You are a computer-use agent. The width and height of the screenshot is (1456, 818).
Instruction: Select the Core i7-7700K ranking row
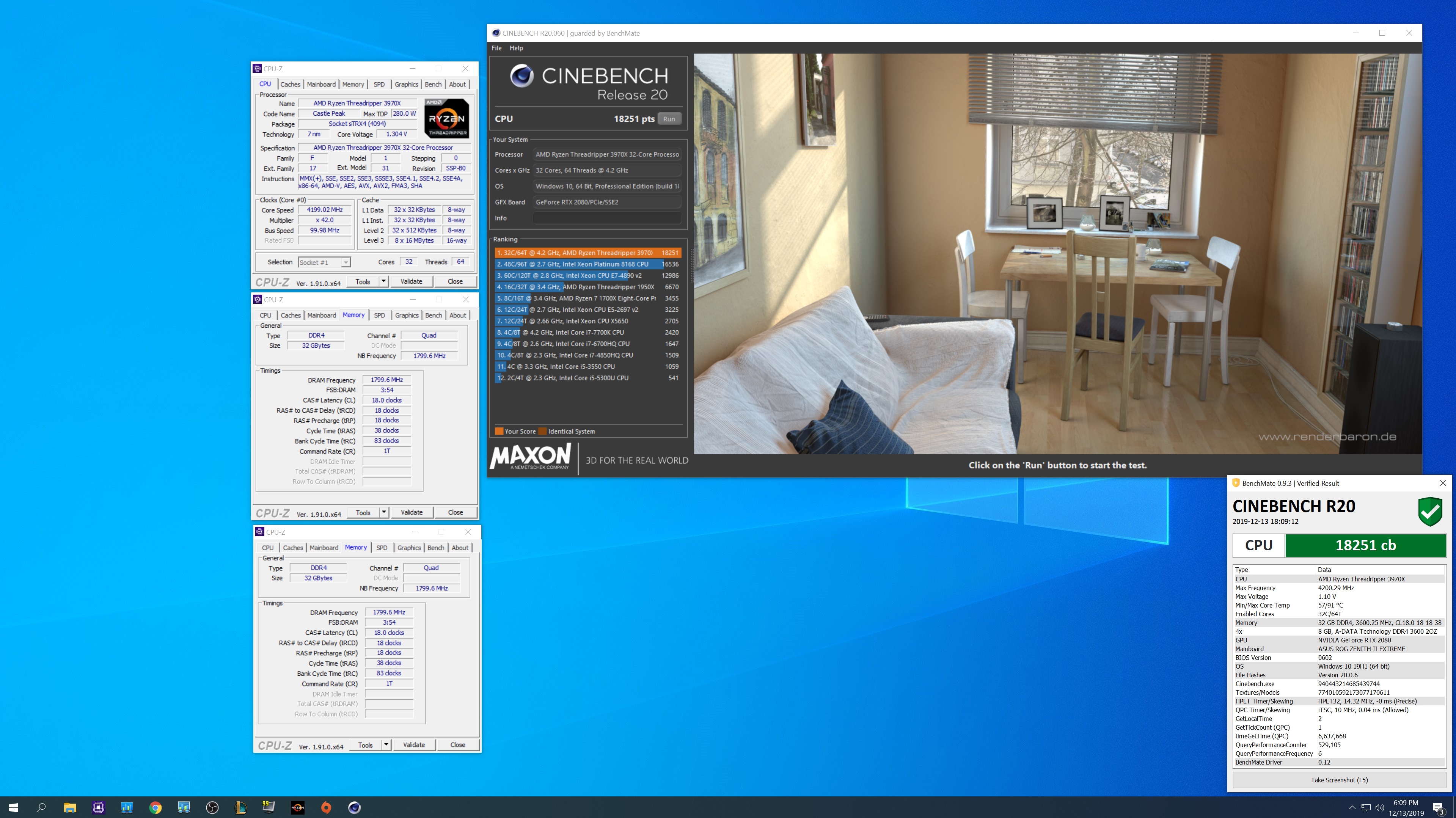point(588,333)
